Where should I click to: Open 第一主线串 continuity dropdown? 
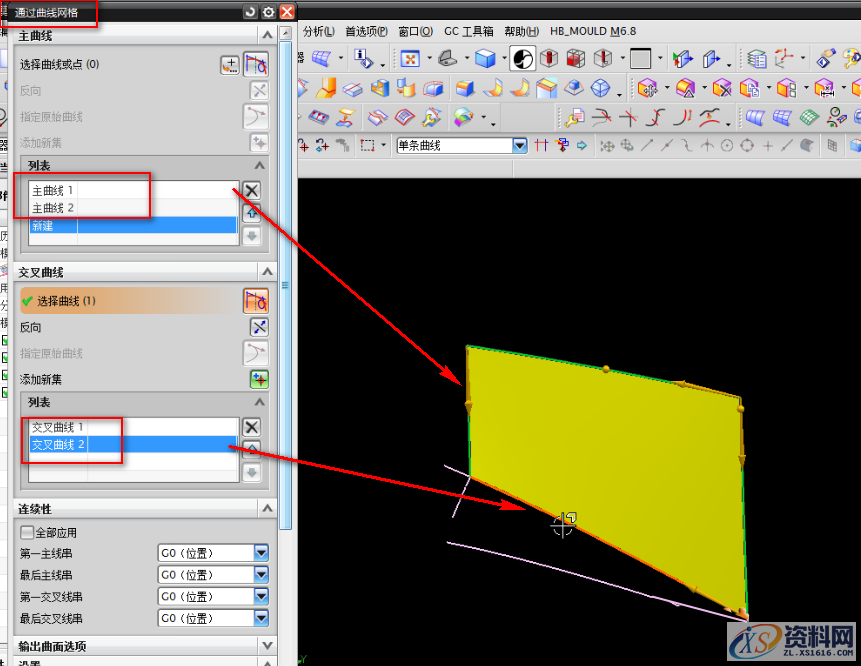(x=261, y=553)
